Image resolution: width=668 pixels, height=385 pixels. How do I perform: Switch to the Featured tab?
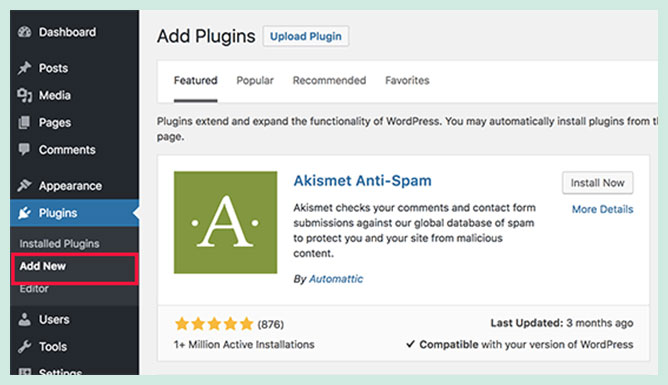coord(196,80)
